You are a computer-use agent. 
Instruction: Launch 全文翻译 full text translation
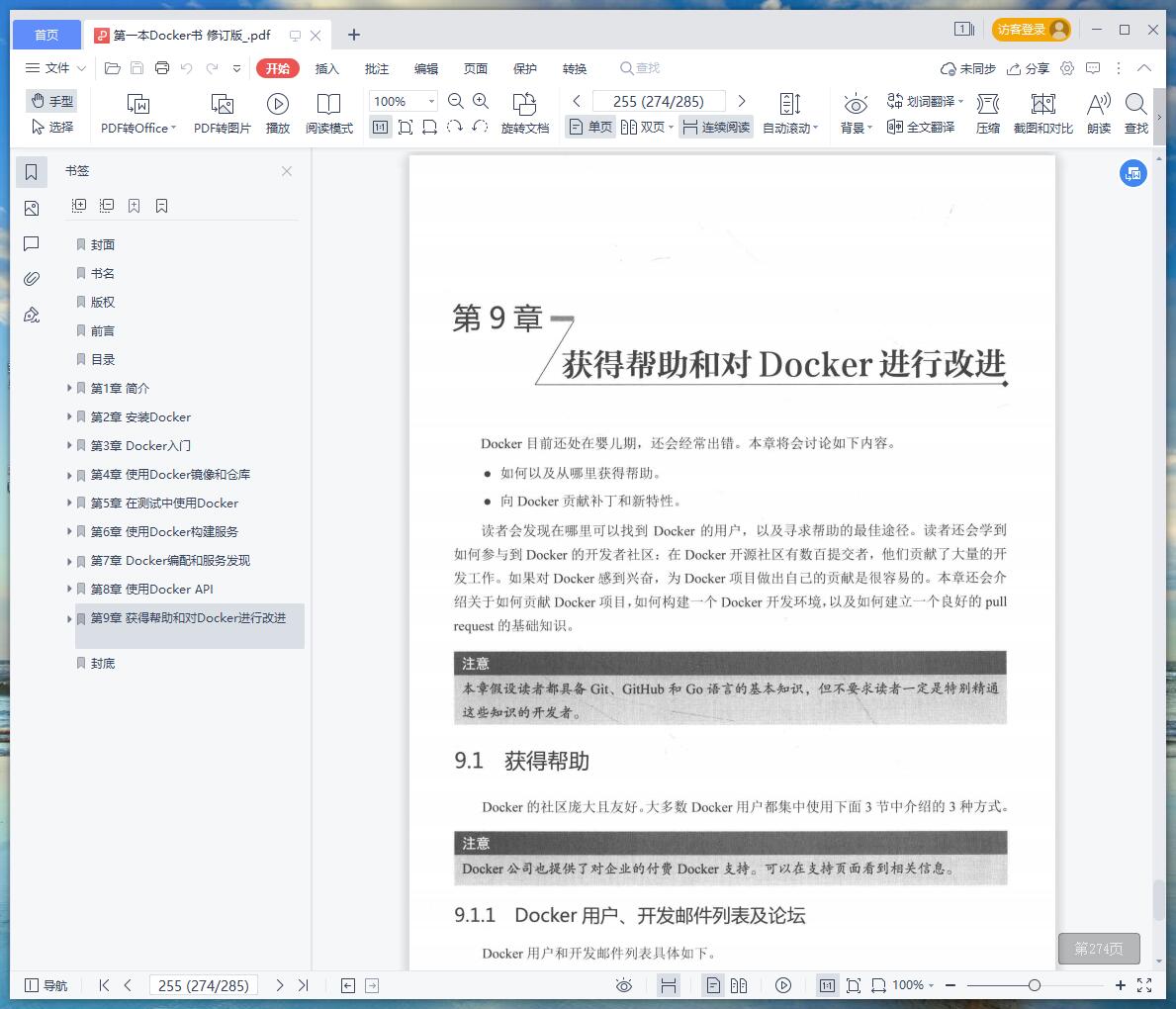pos(921,127)
